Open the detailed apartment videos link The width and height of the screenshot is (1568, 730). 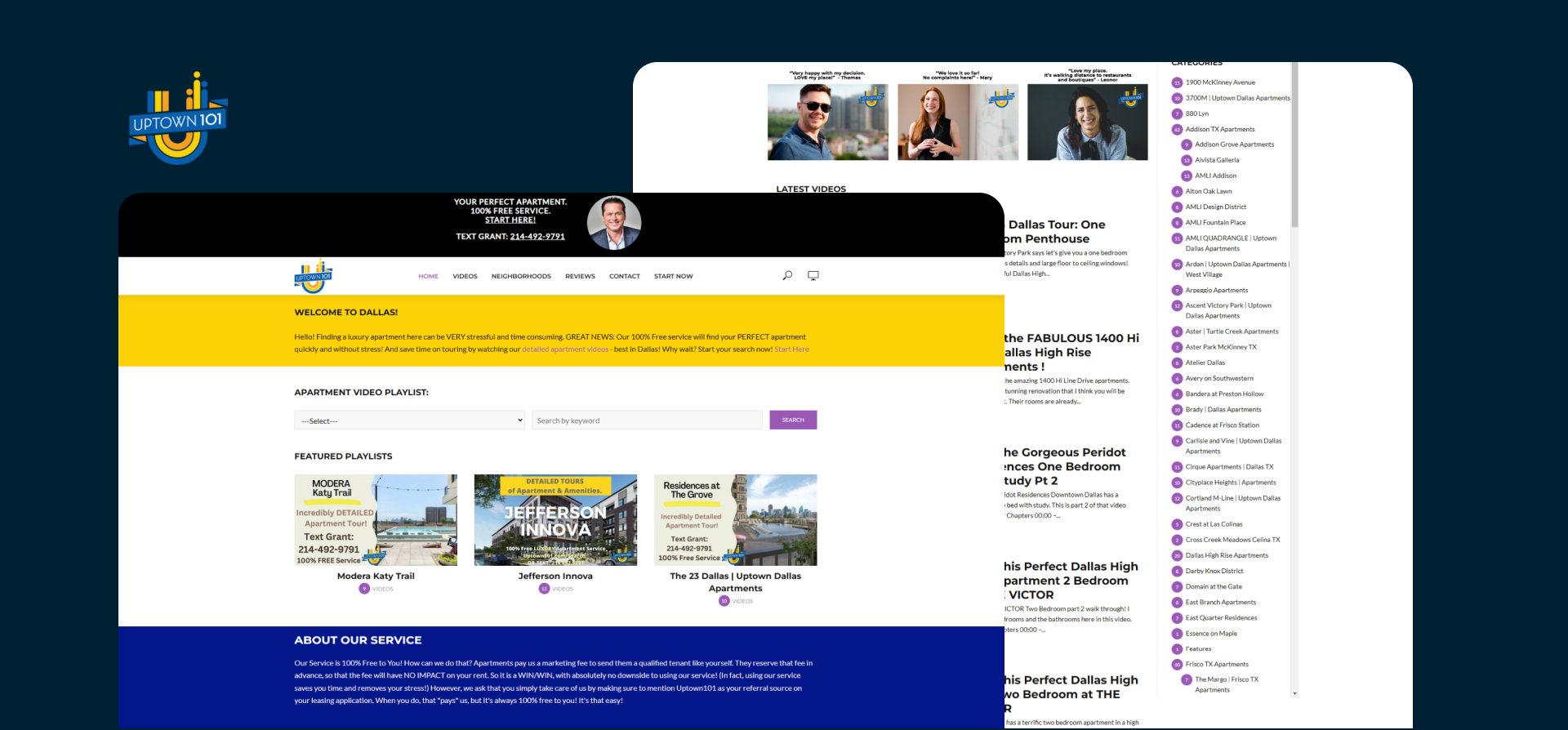click(x=565, y=349)
